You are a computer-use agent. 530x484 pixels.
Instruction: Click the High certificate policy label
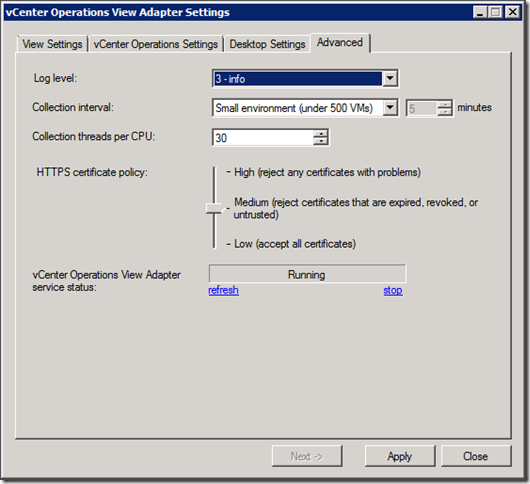point(327,172)
